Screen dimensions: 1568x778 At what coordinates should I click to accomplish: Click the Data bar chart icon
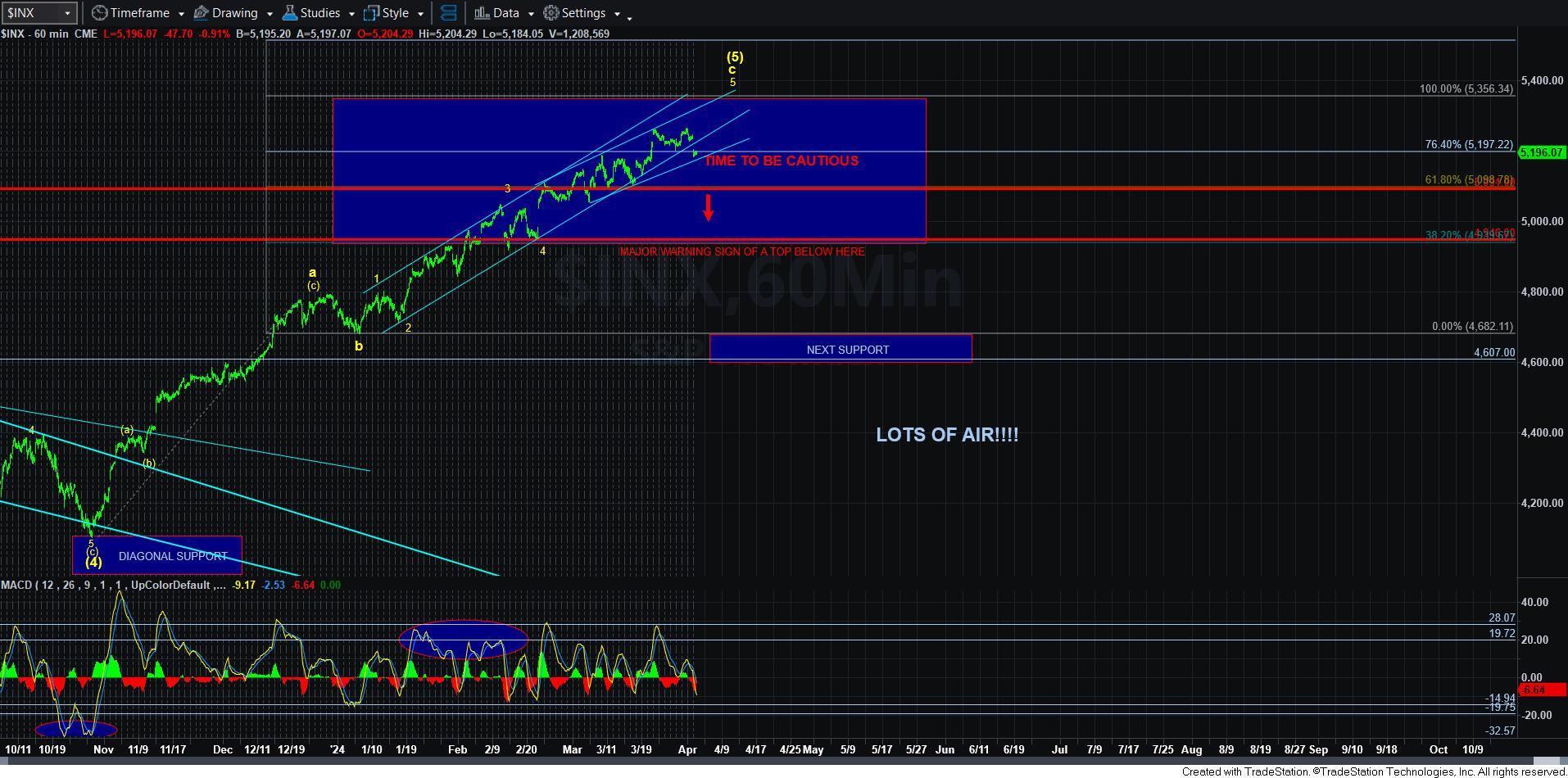click(482, 13)
